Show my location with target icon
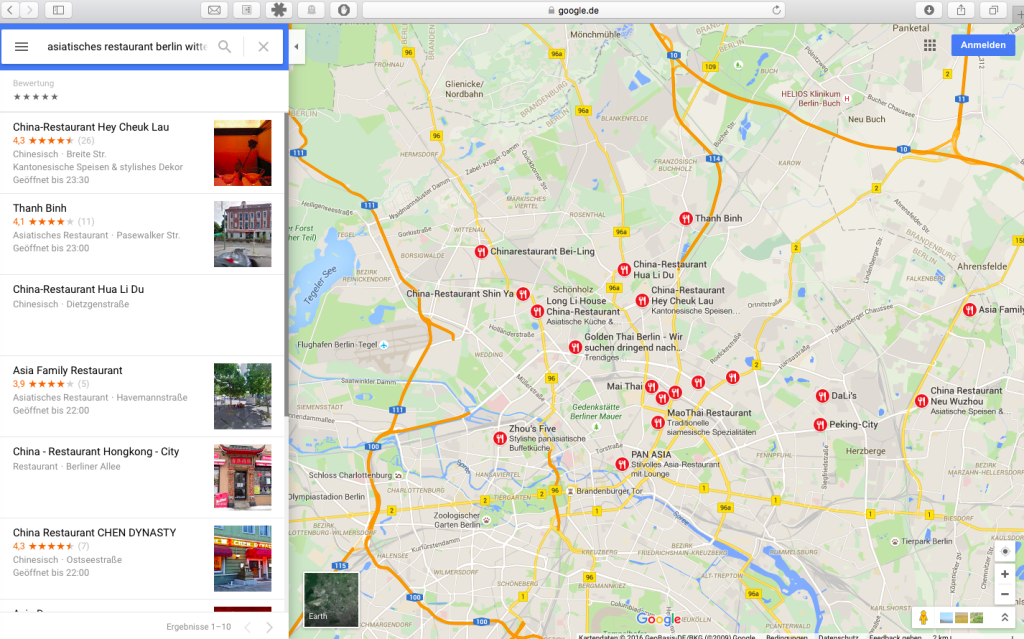Image resolution: width=1024 pixels, height=639 pixels. click(1004, 551)
